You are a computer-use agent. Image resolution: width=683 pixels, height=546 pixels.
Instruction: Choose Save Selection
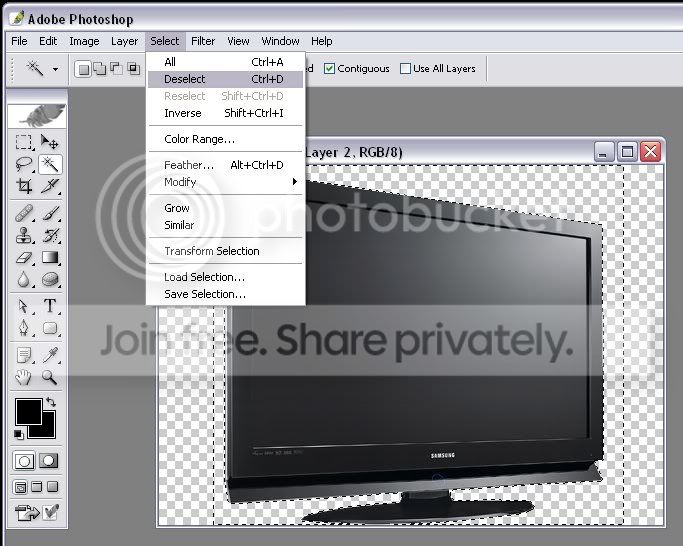pos(225,294)
